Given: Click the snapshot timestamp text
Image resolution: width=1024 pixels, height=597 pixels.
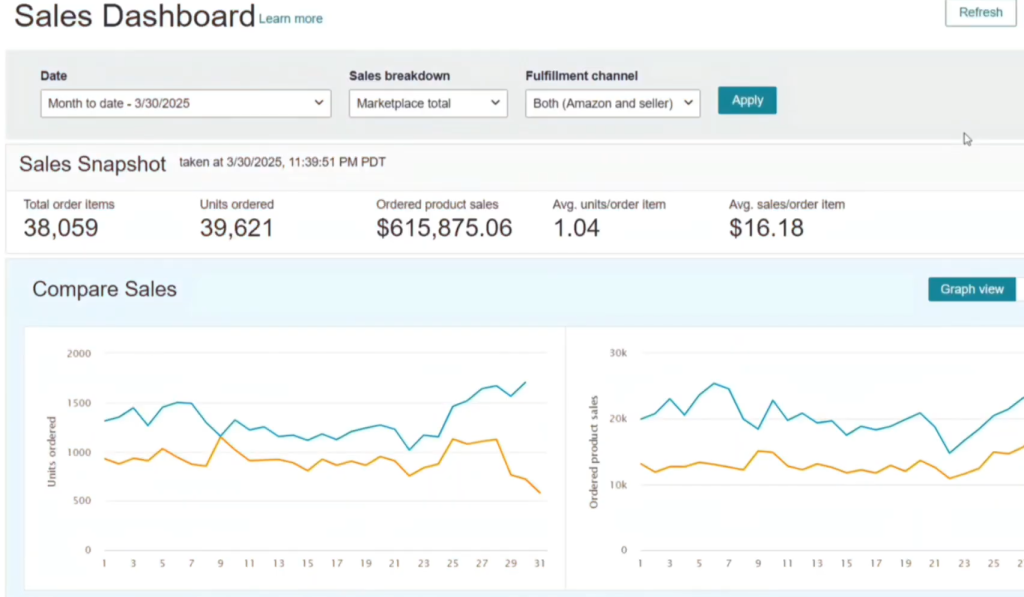Looking at the screenshot, I should point(282,162).
